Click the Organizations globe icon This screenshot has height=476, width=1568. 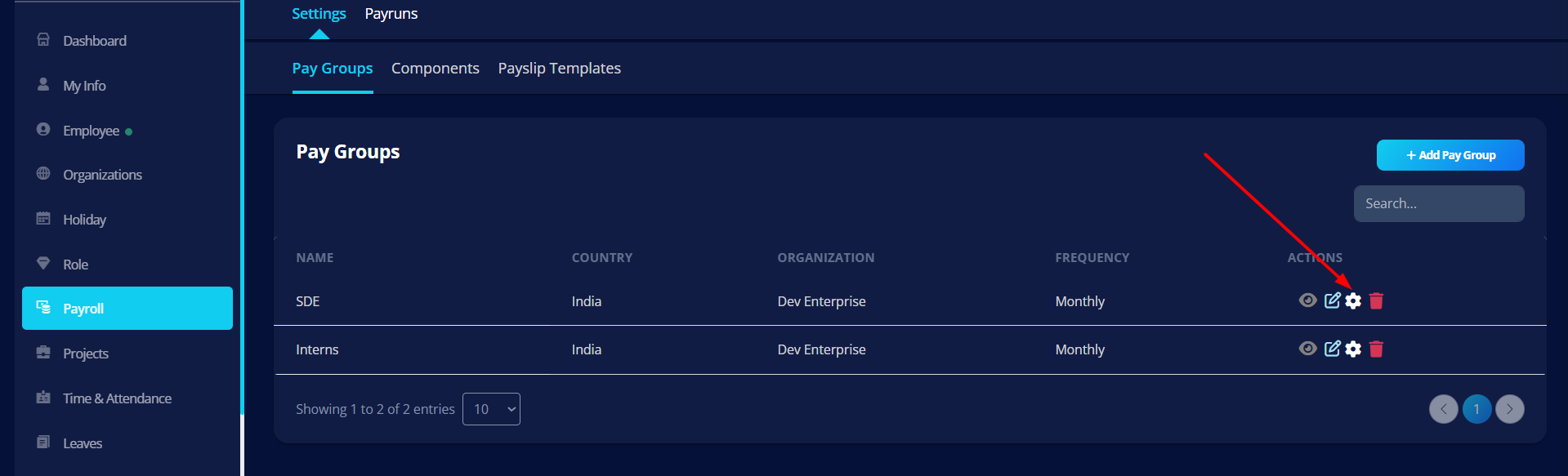[43, 173]
